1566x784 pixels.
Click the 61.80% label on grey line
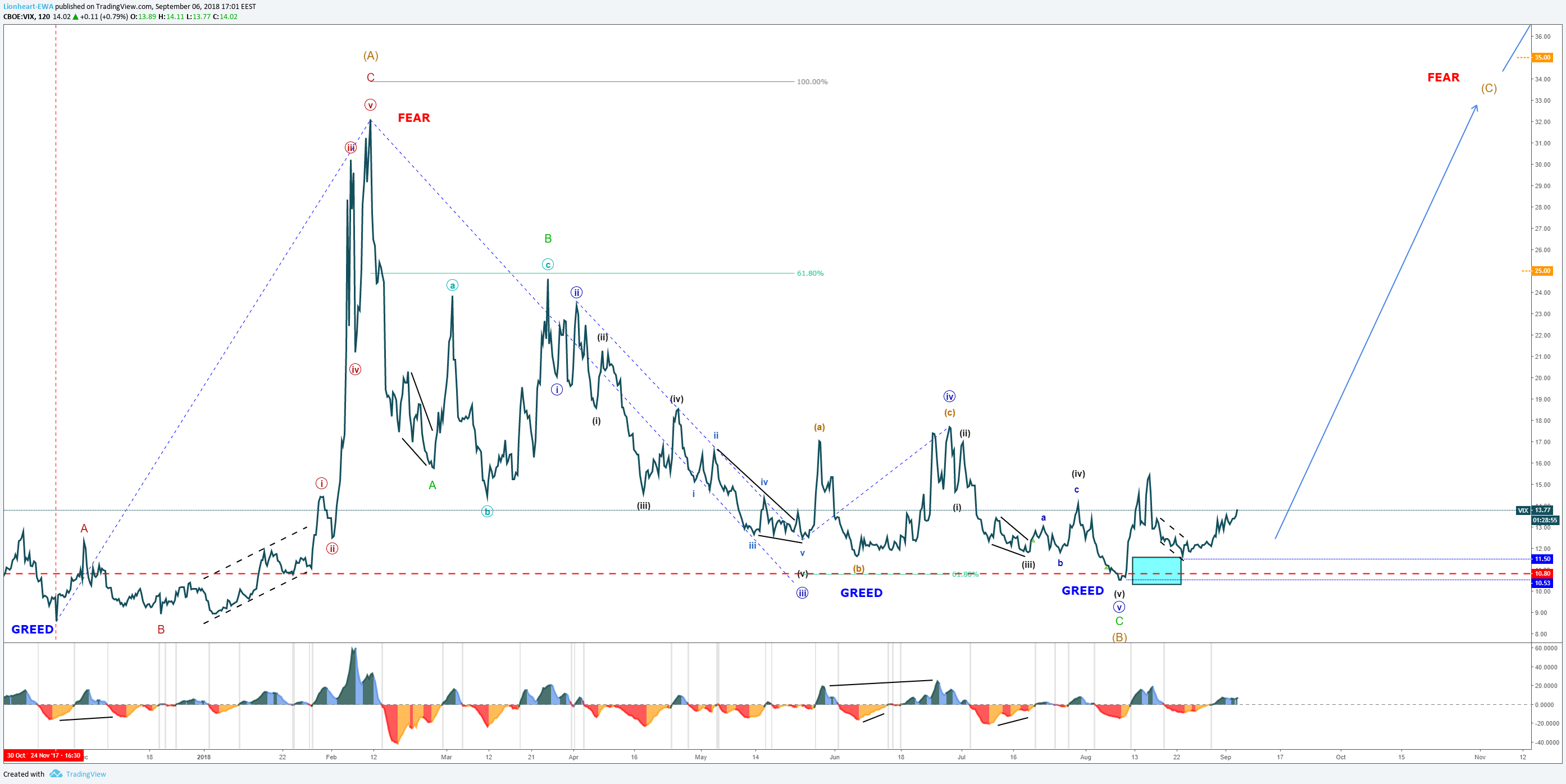pos(811,273)
